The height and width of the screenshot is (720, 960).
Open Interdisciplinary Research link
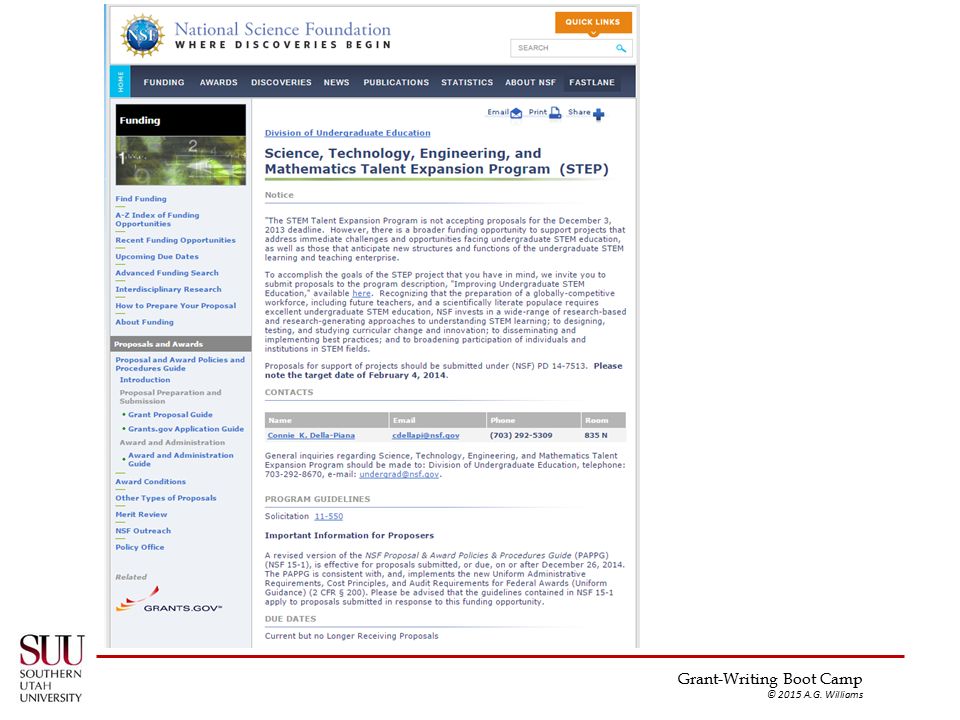point(168,289)
